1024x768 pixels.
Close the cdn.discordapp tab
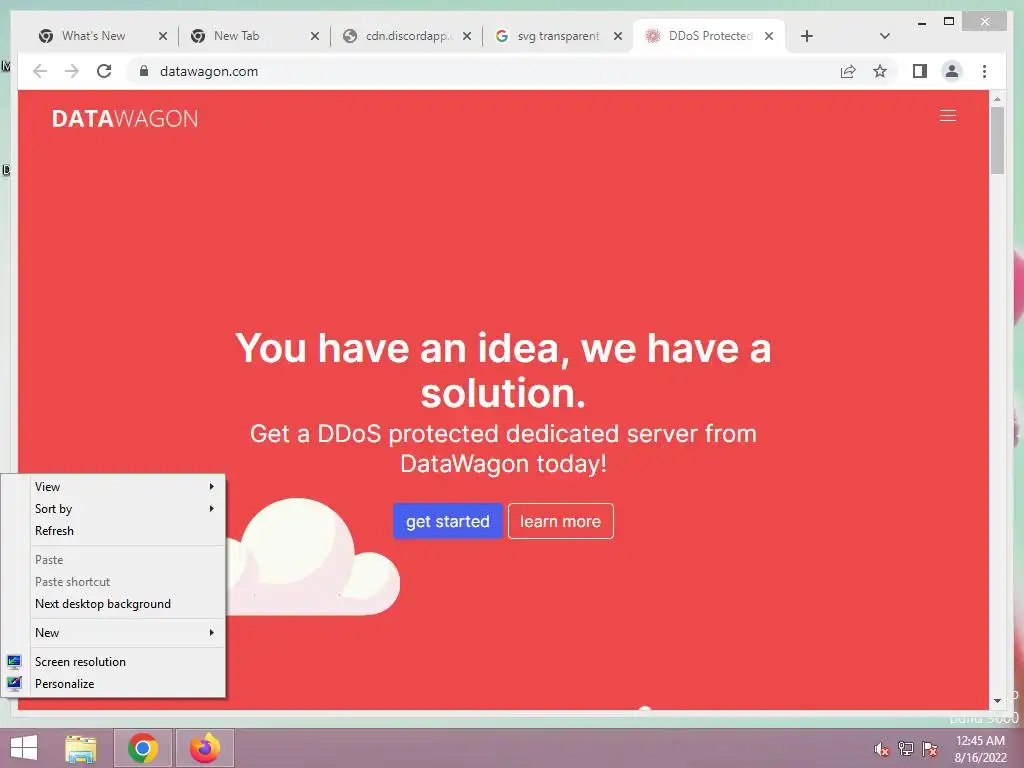pyautogui.click(x=467, y=36)
